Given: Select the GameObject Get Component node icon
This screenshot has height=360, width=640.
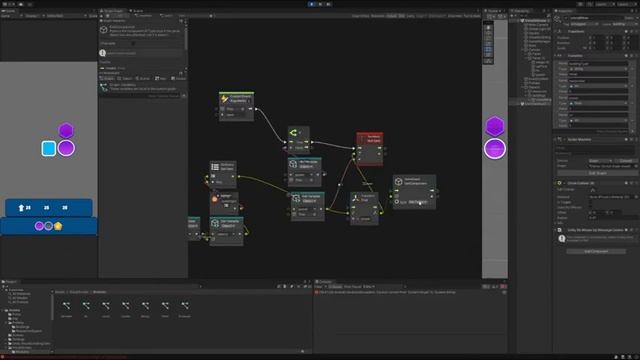Looking at the screenshot, I should 398,181.
